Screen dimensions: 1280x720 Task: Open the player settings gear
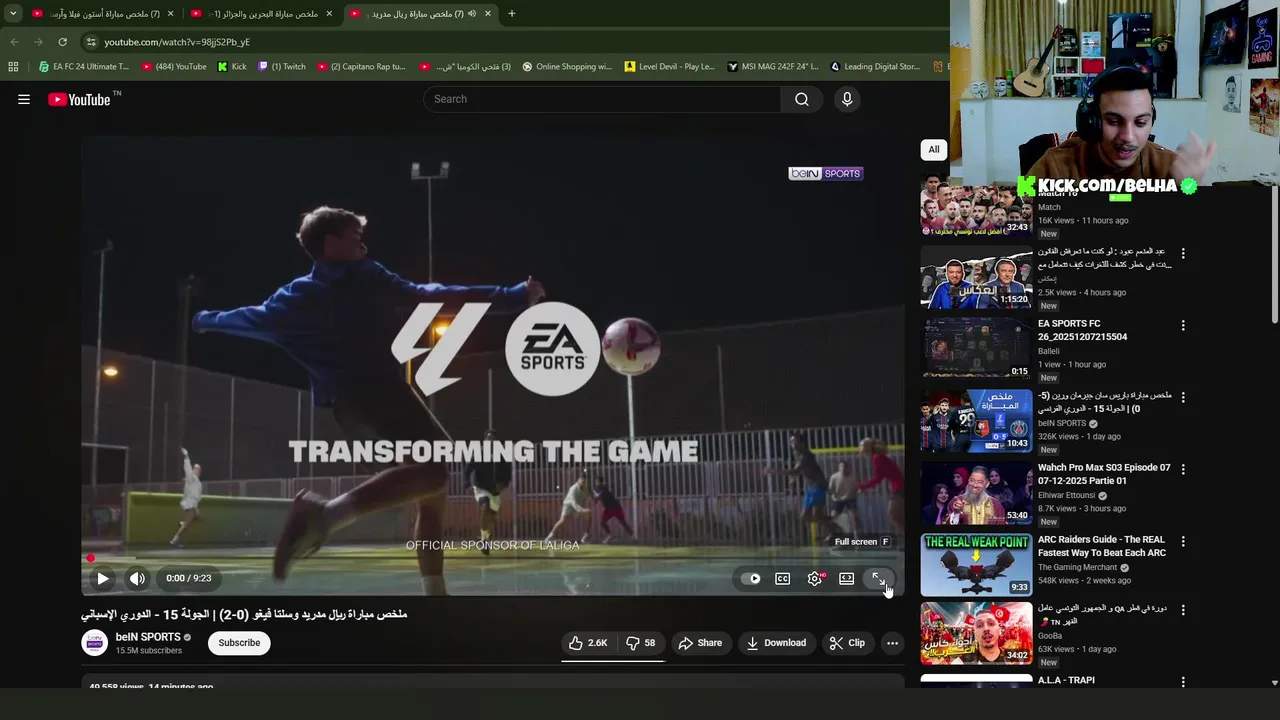pos(815,578)
